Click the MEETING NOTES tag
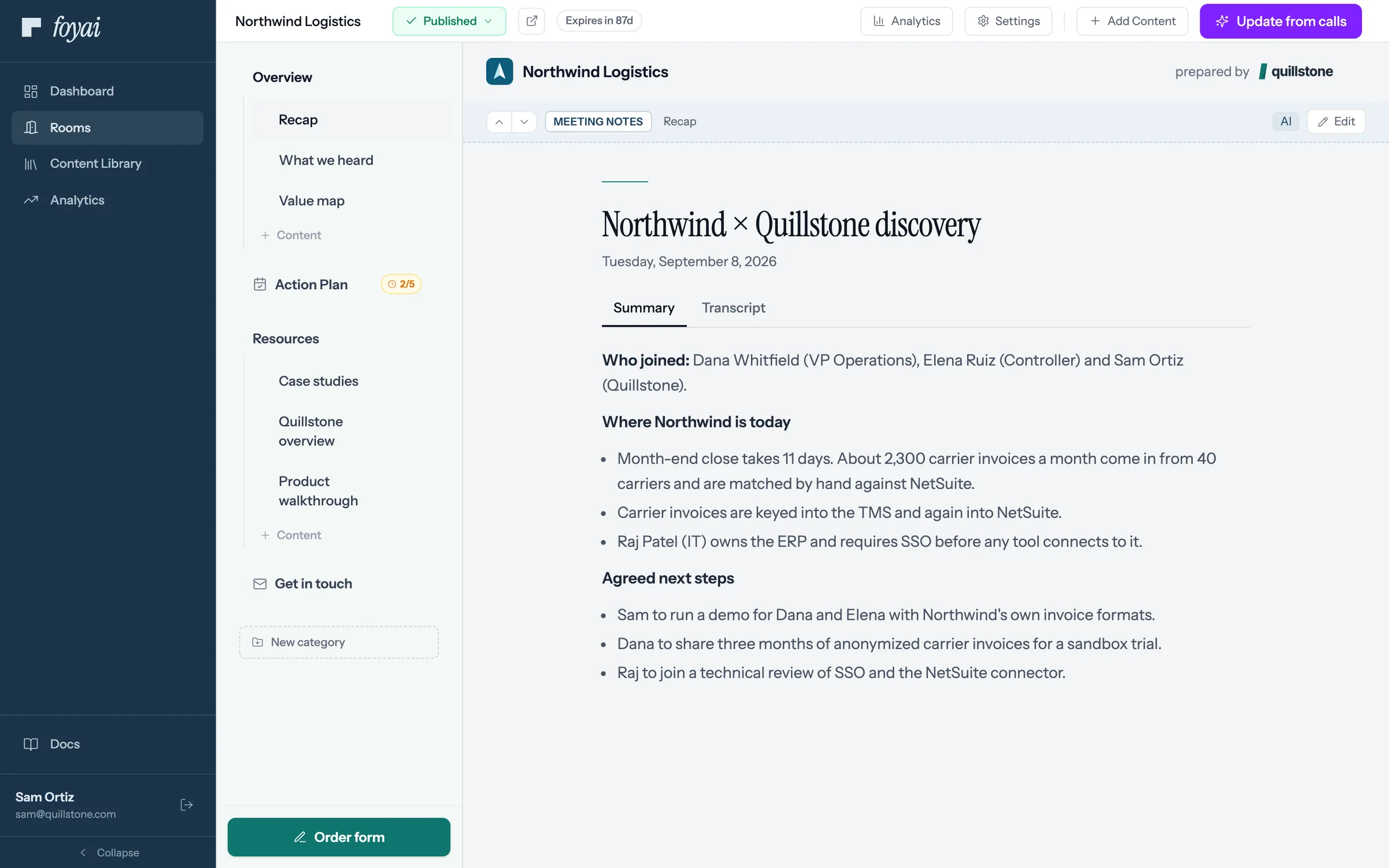Screen dimensions: 1389x868 [x=598, y=122]
